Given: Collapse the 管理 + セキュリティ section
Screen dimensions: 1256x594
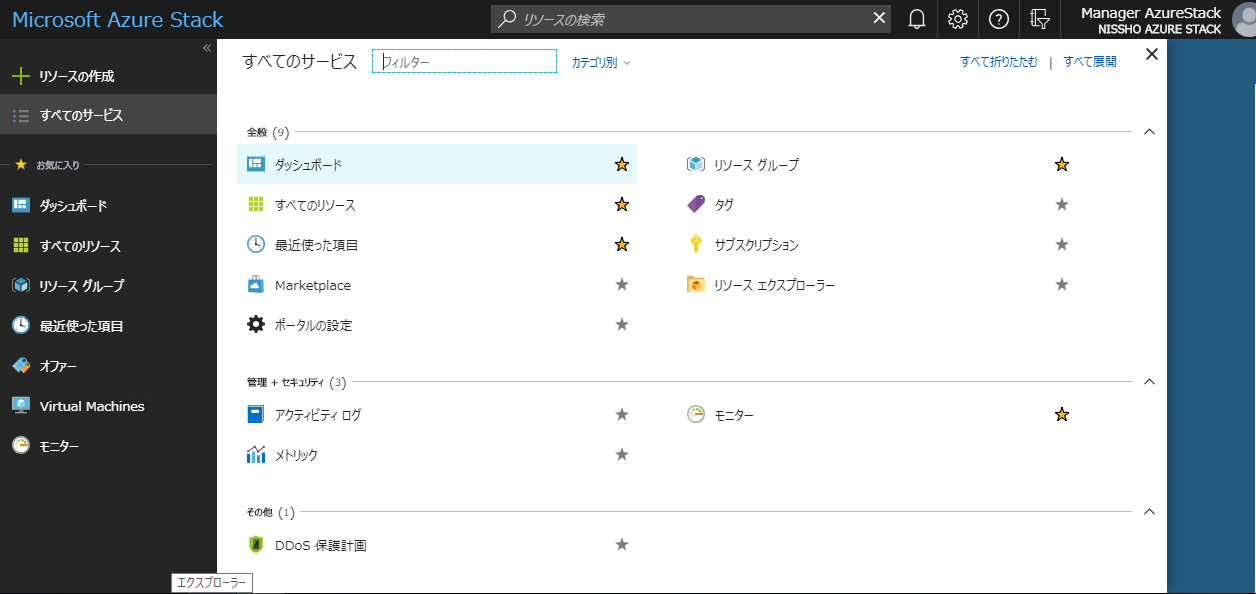Looking at the screenshot, I should (1149, 381).
